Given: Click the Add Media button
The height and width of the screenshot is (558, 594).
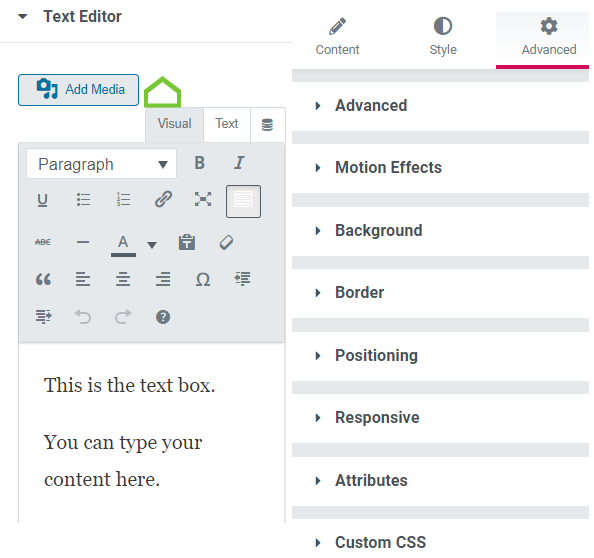Looking at the screenshot, I should [x=78, y=90].
